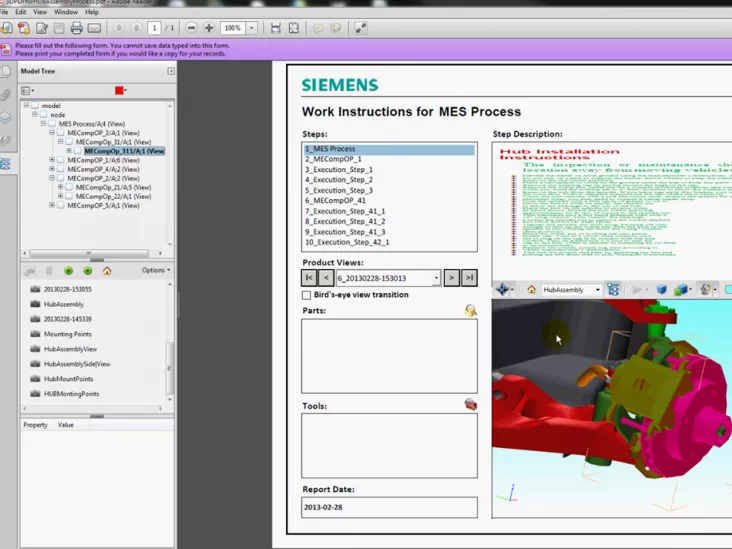Click the first green view arrow button

pos(69,270)
